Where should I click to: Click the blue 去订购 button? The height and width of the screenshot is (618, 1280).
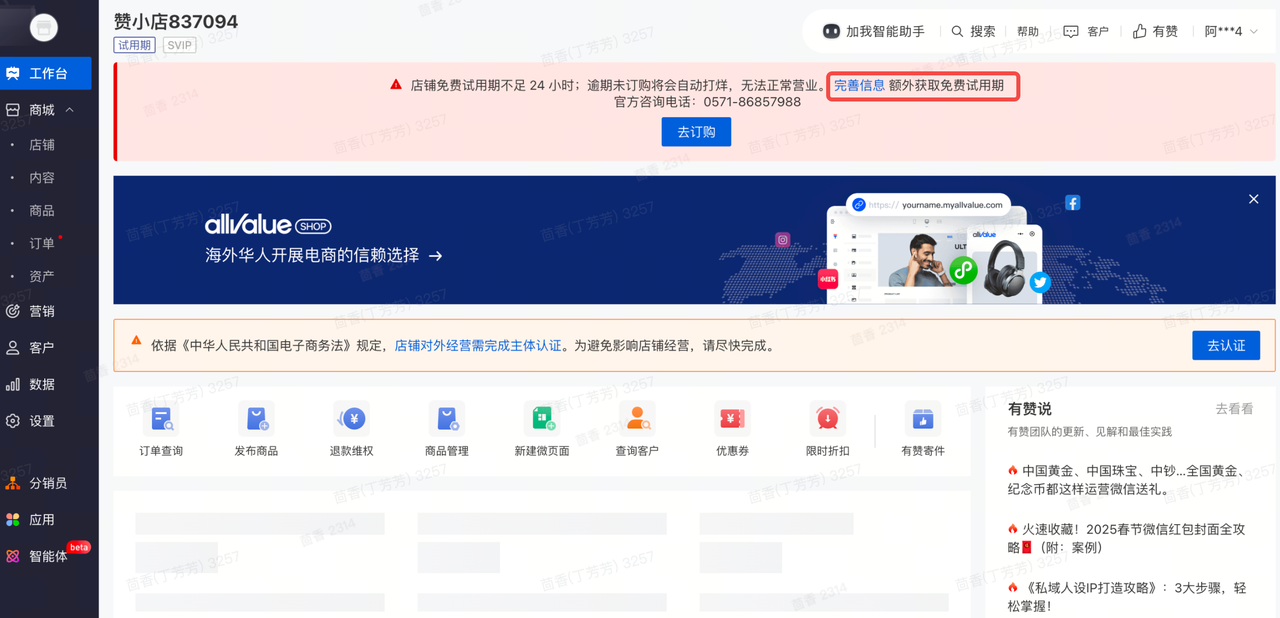696,132
